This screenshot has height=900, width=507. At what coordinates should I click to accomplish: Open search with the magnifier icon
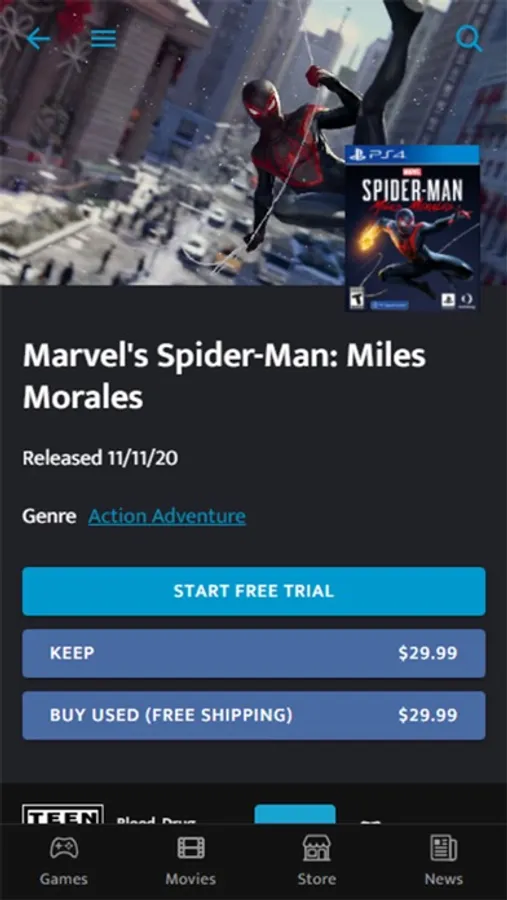point(469,38)
